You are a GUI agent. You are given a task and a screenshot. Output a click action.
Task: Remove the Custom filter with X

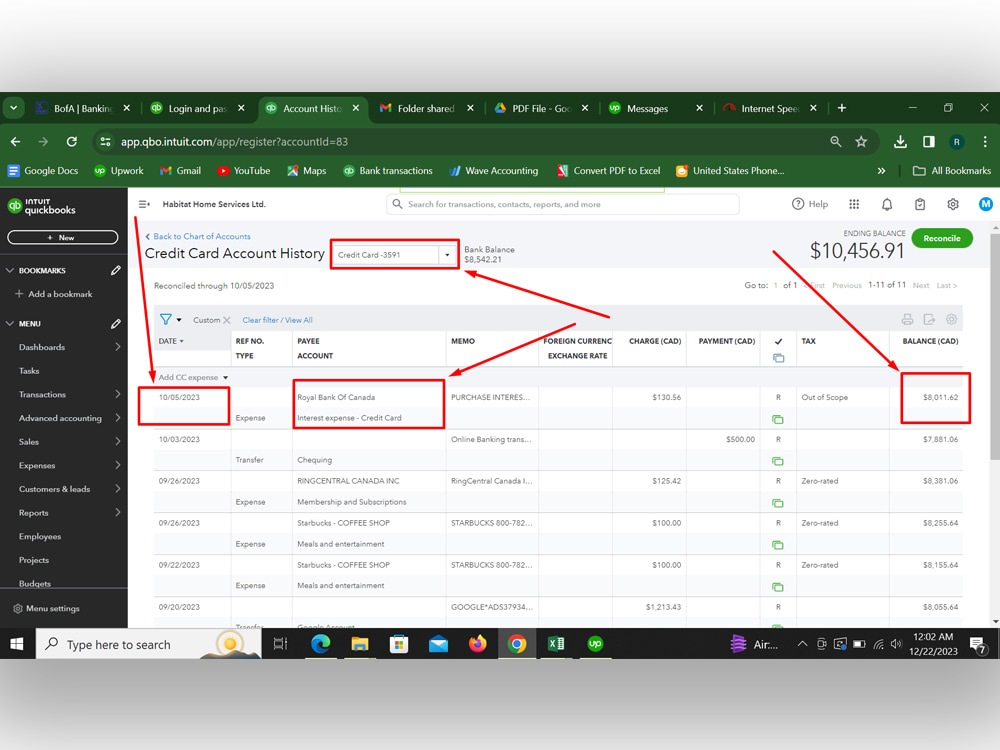[x=226, y=320]
